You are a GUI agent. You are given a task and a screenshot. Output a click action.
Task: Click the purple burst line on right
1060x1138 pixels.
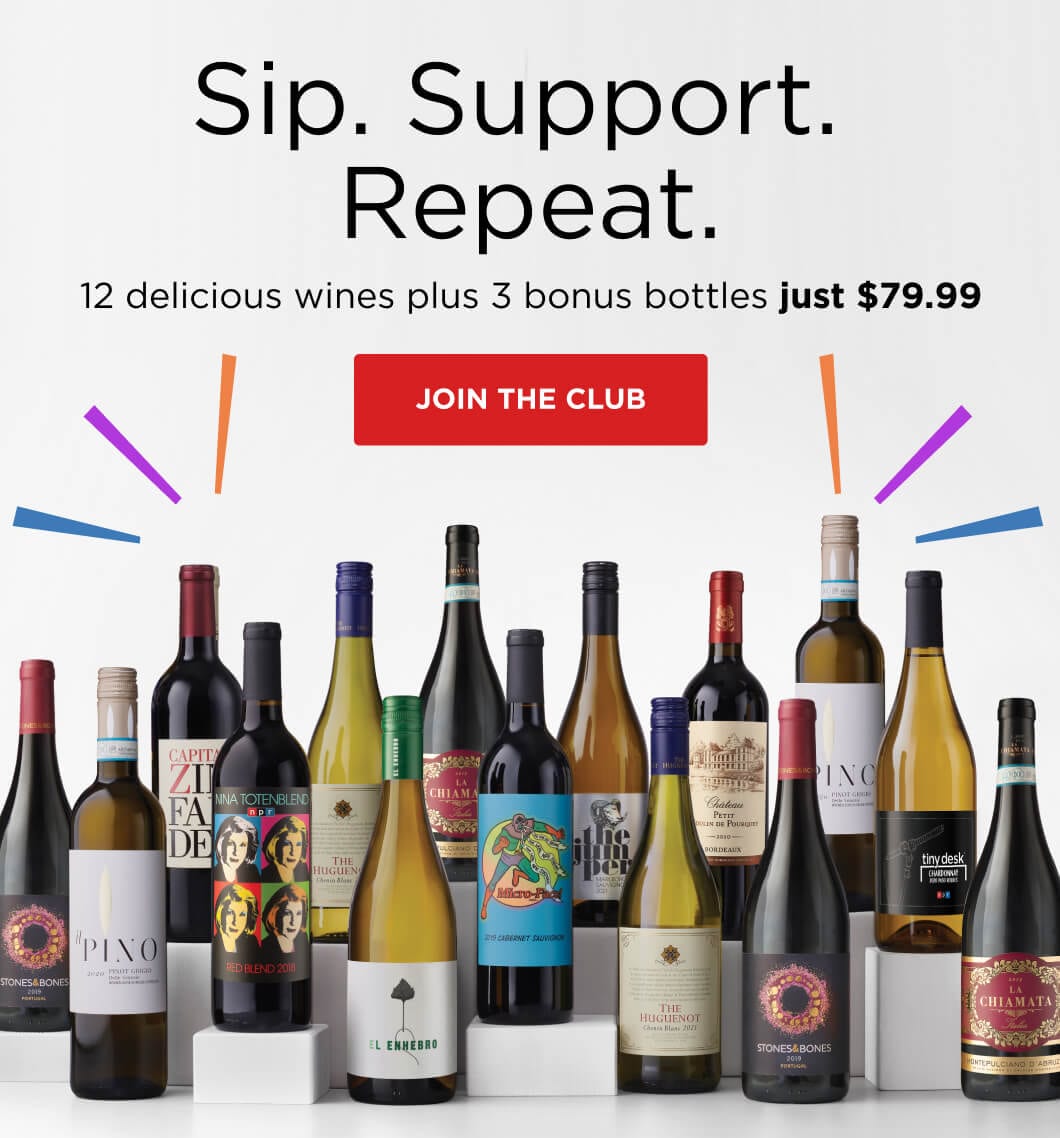point(923,454)
